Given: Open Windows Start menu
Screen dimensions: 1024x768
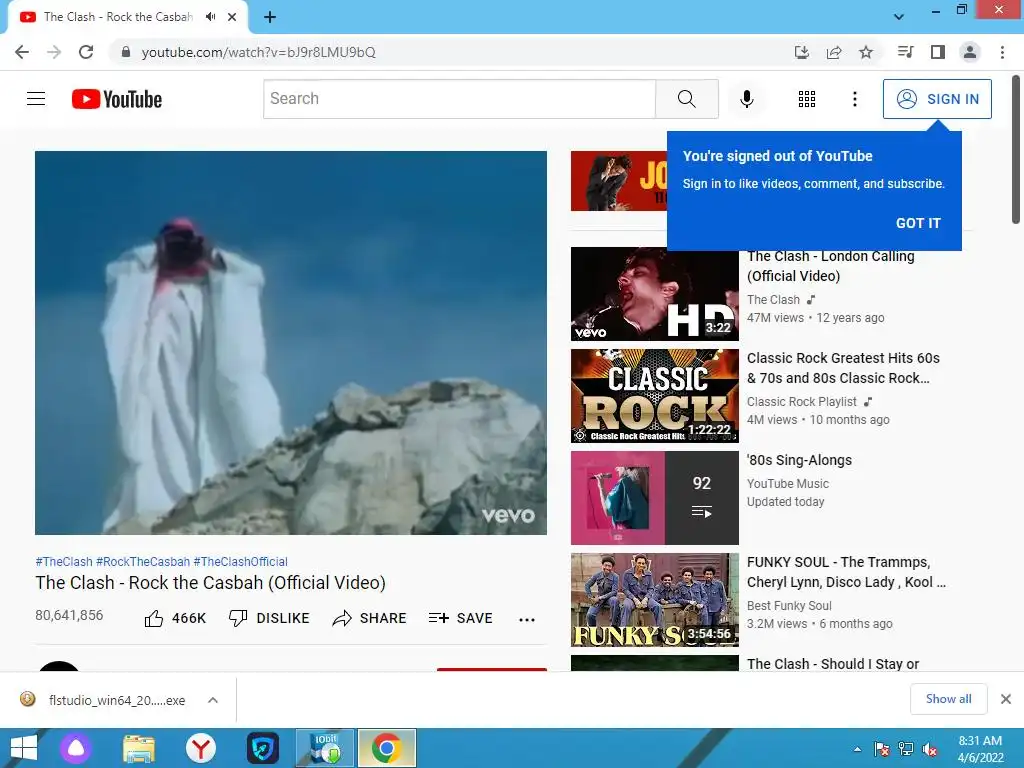Looking at the screenshot, I should tap(24, 748).
